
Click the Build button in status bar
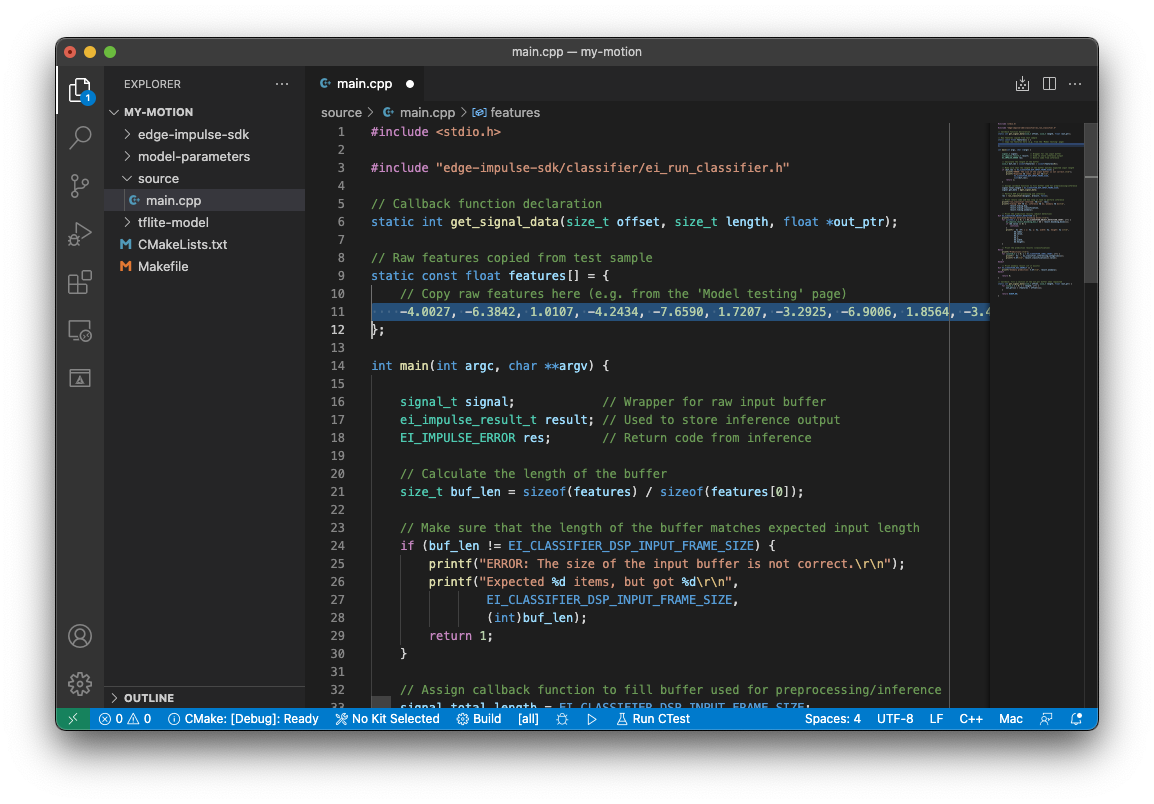coord(479,719)
